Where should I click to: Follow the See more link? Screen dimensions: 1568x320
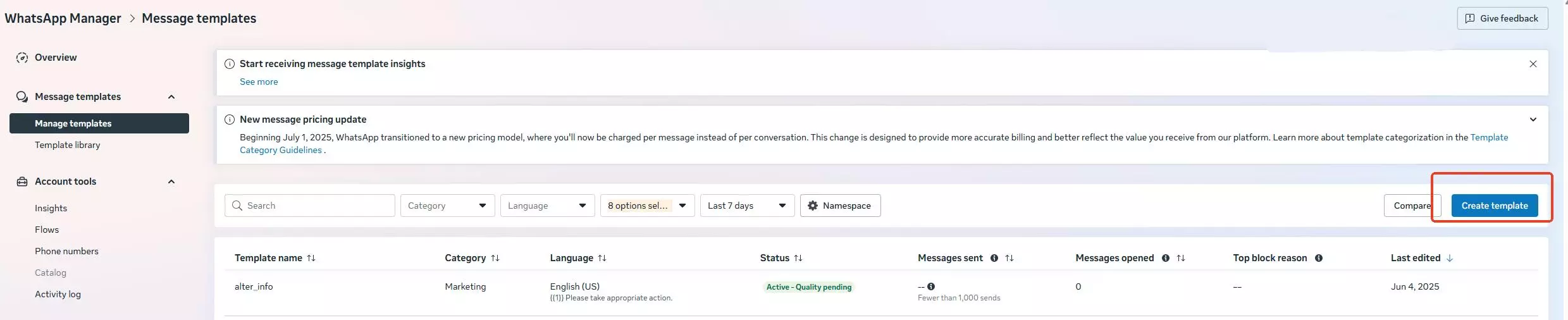(259, 82)
